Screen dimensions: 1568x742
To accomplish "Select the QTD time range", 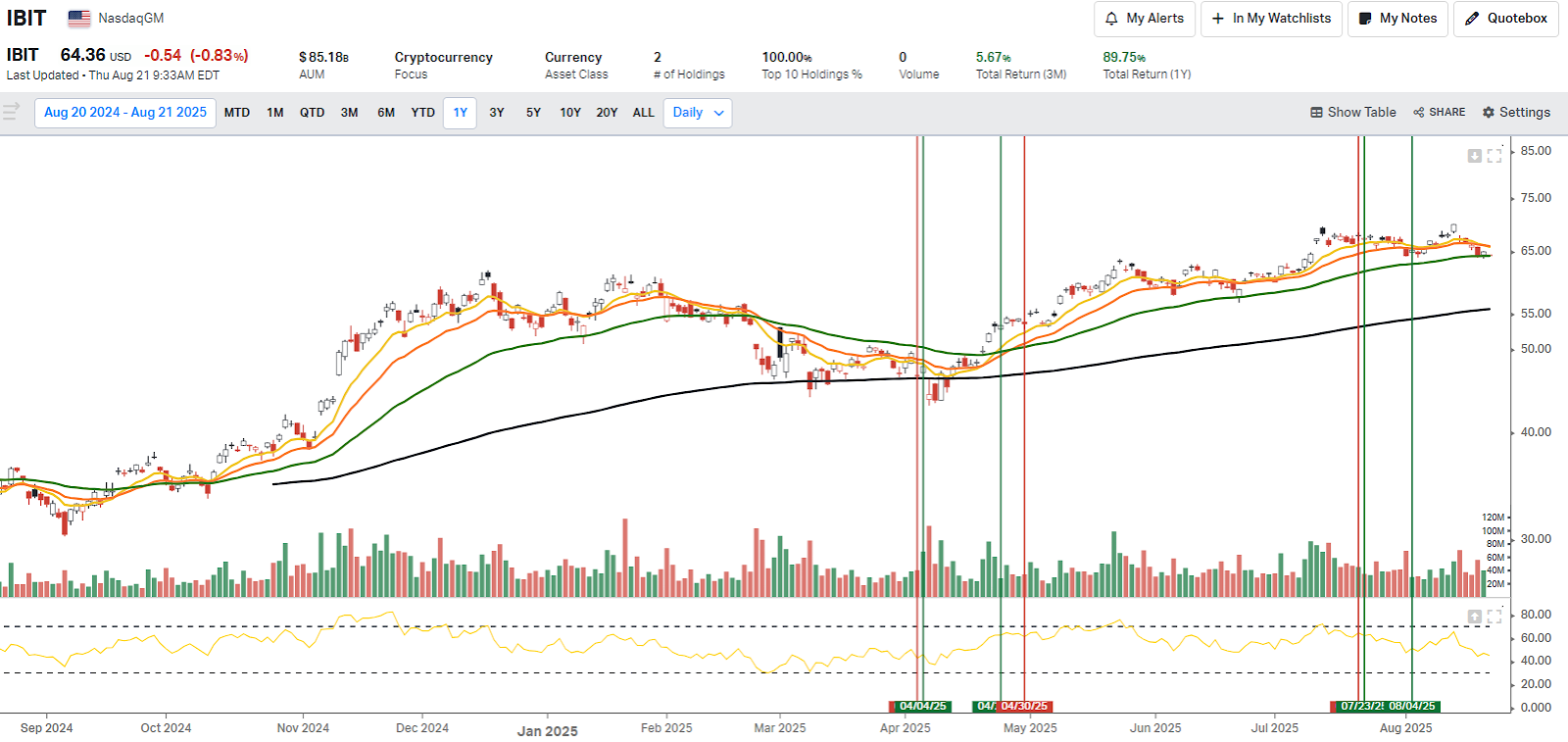I will [313, 113].
